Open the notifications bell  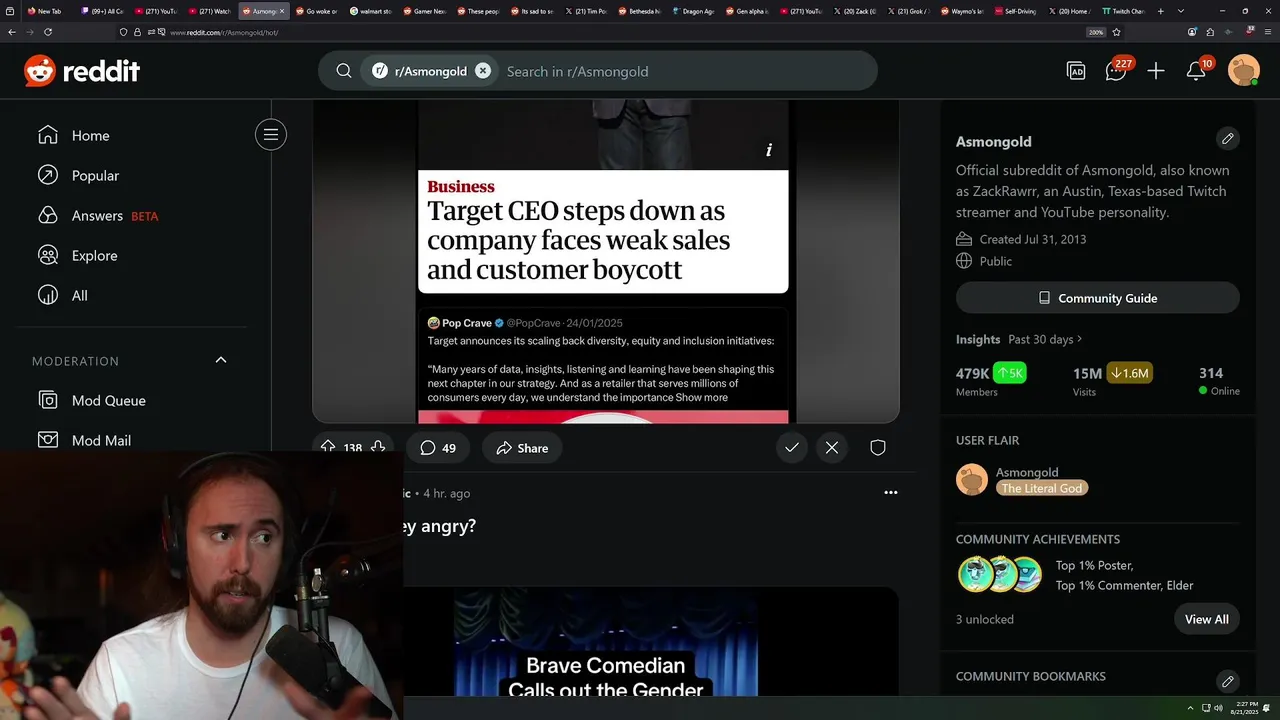pyautogui.click(x=1197, y=70)
